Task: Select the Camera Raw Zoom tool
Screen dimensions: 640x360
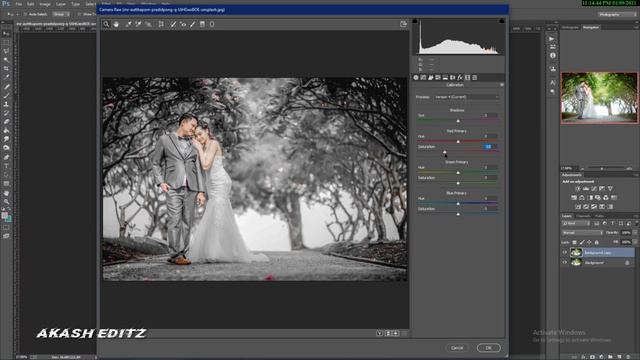Action: [106, 24]
